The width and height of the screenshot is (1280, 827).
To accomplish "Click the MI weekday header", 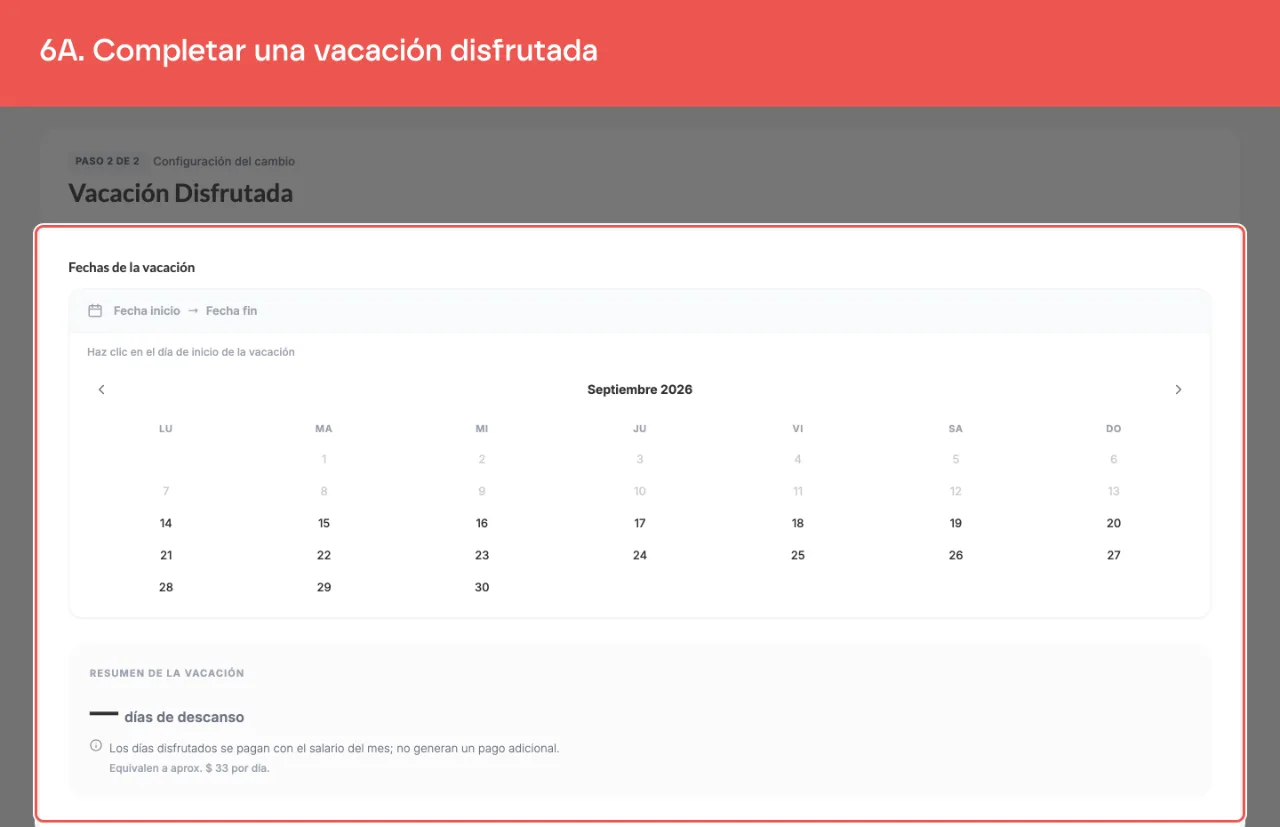I will coord(482,429).
